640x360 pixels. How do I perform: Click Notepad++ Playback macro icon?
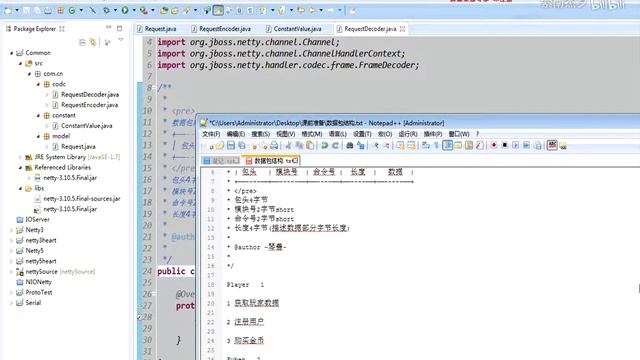[x=516, y=145]
